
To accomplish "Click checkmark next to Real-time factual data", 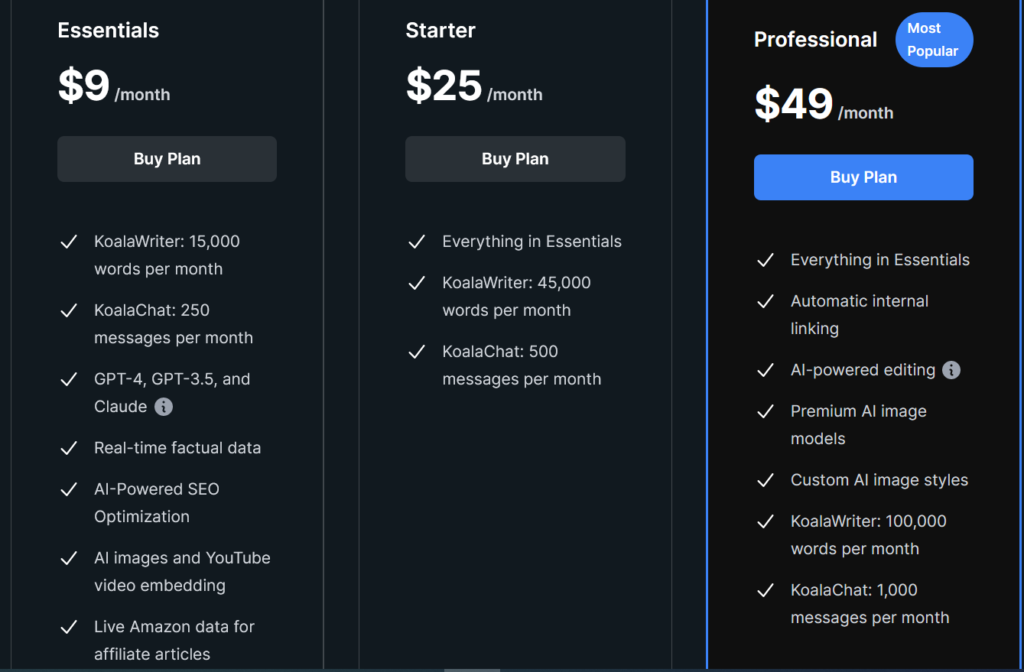I will (x=69, y=449).
